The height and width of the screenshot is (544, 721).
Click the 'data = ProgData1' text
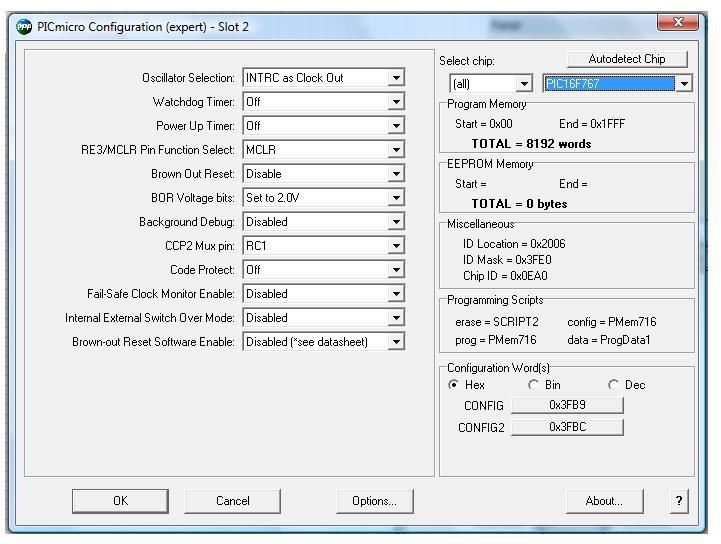(x=609, y=340)
